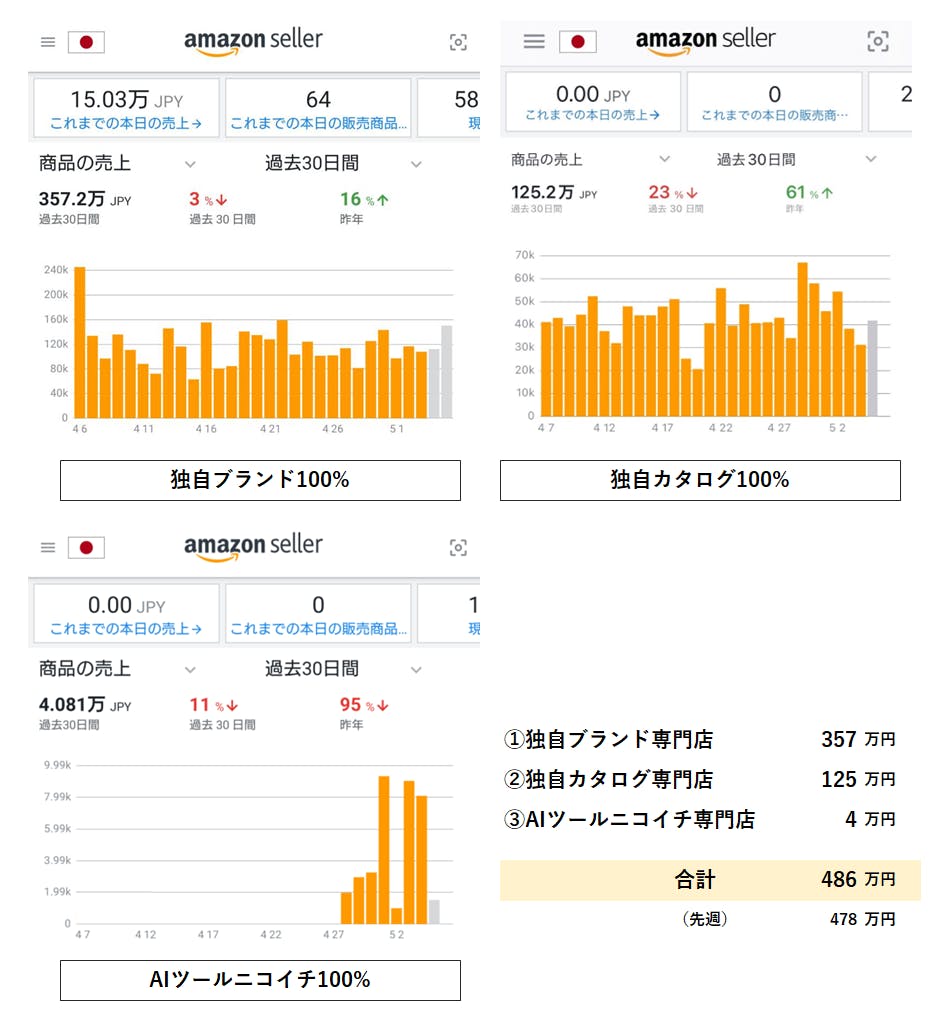941x1021 pixels.
Task: Open hamburger menu in the AIツールニコイチ seller panel
Action: [x=47, y=547]
